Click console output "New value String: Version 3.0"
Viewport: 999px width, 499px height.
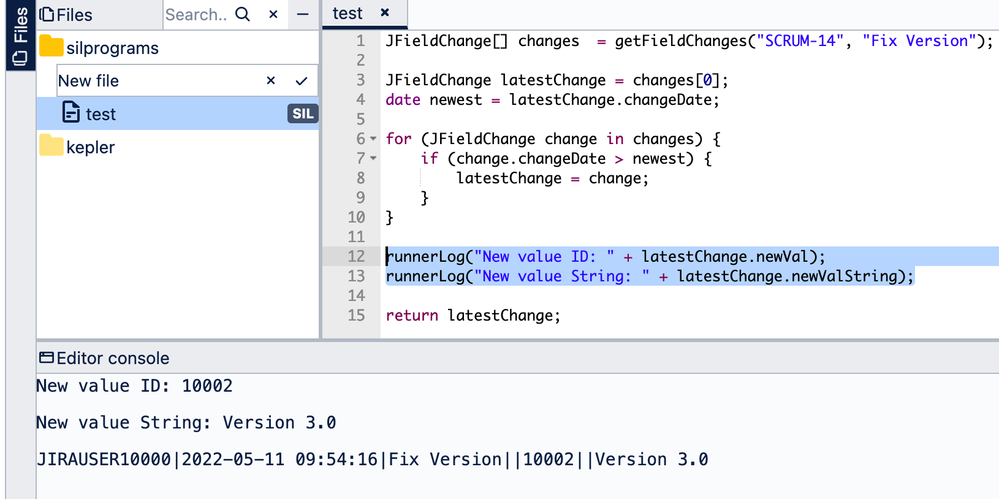point(186,423)
